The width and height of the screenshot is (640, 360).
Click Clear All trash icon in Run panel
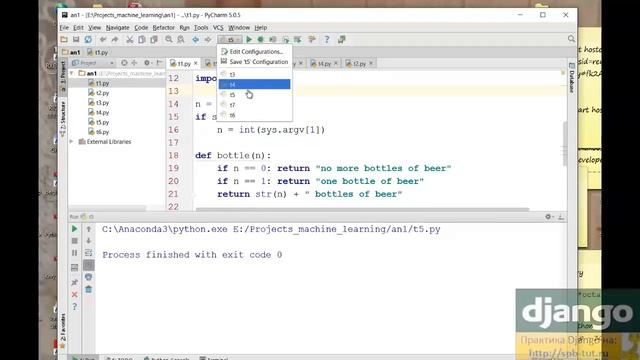tap(89, 289)
